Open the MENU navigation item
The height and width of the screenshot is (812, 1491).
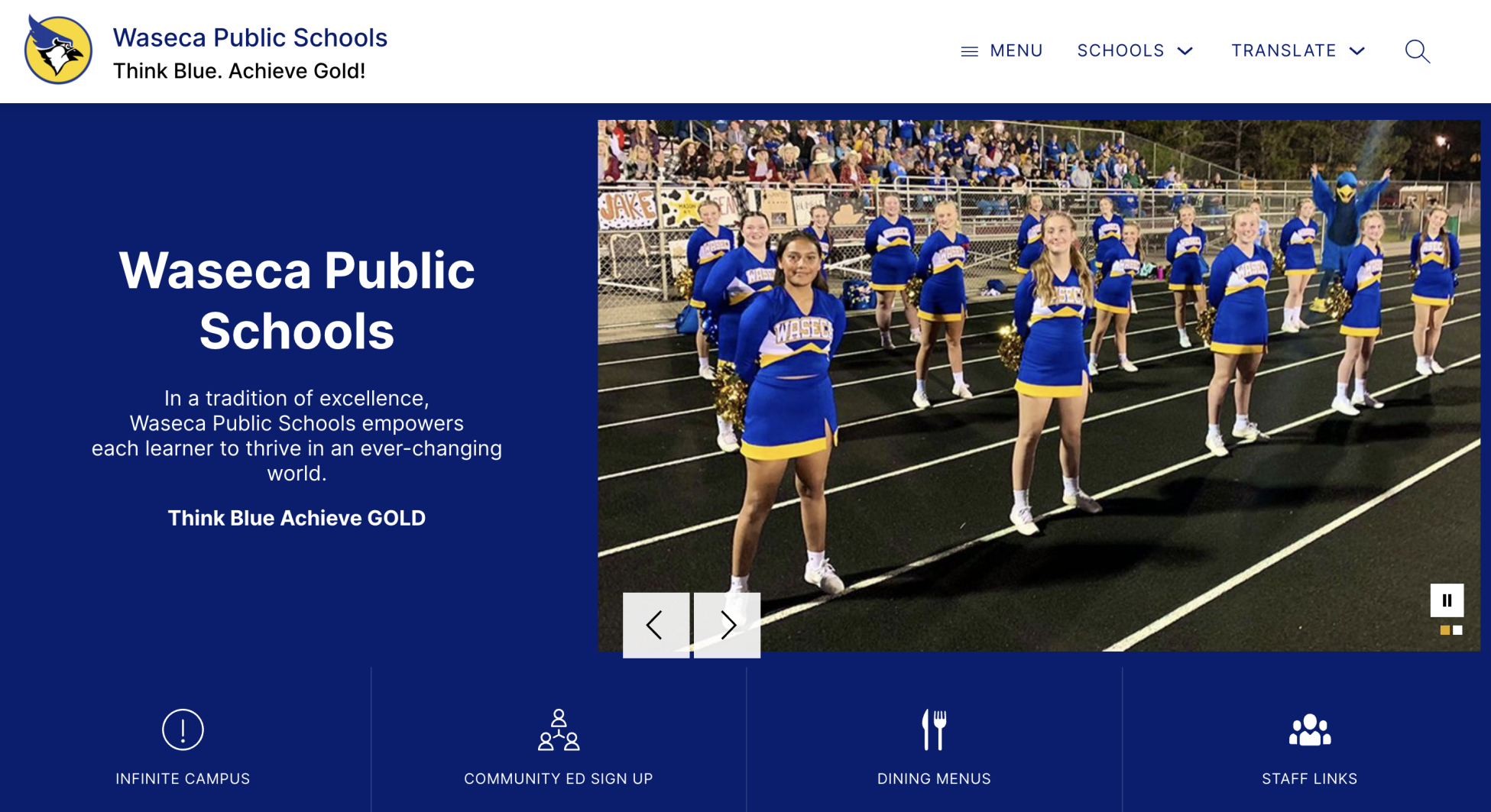(x=1016, y=50)
